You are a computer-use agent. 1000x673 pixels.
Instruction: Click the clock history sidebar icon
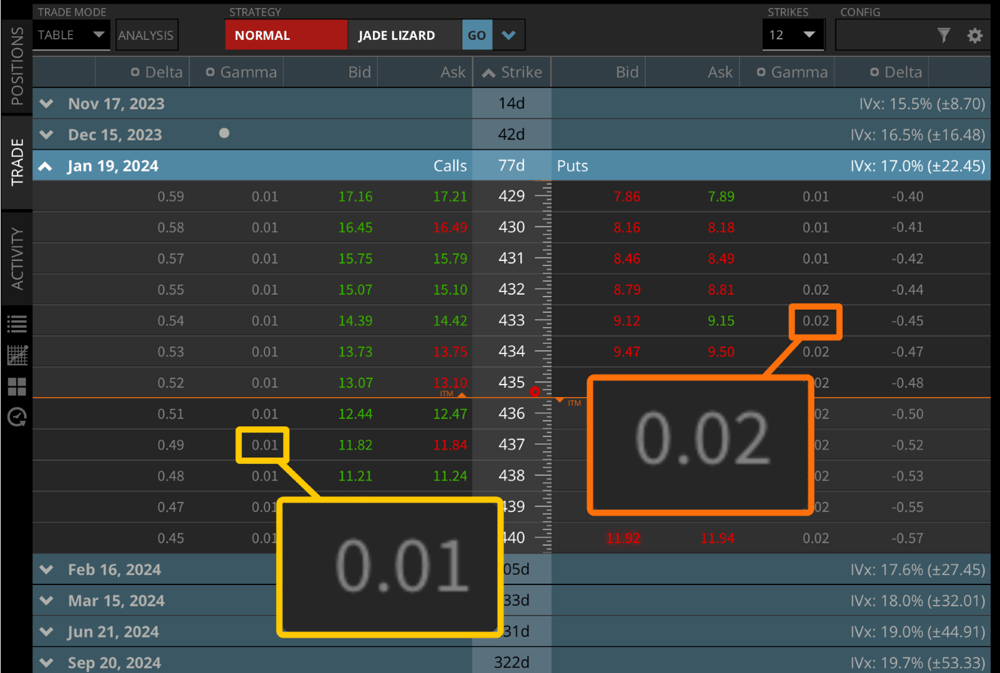point(17,417)
